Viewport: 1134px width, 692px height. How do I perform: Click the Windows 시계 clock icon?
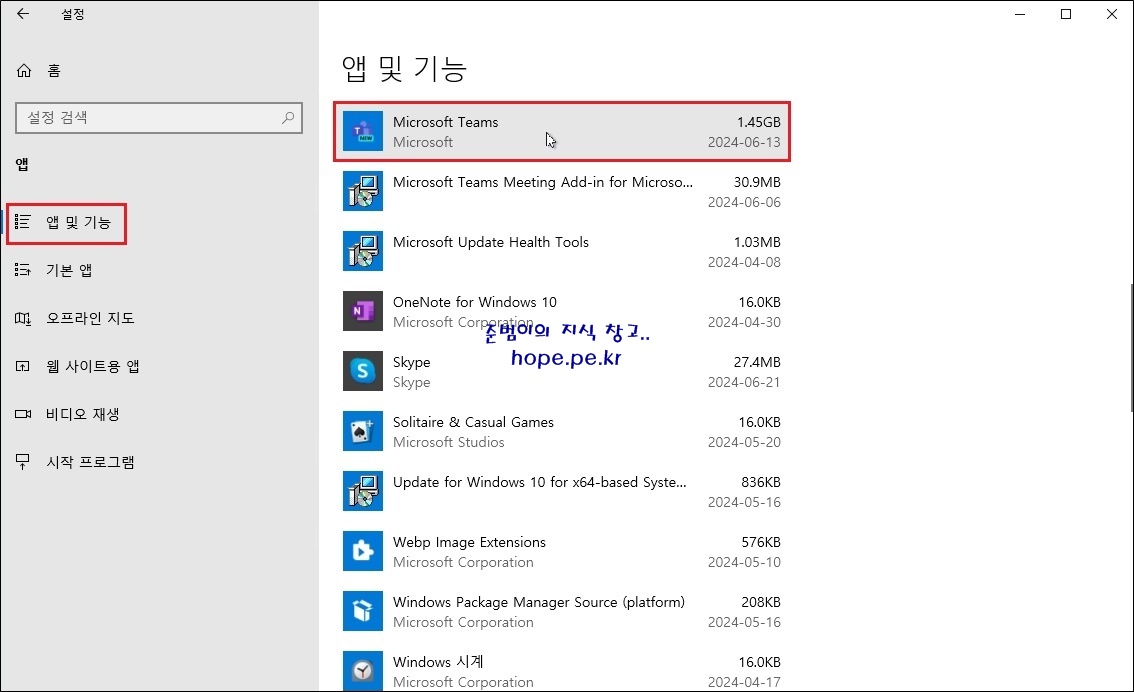coord(362,671)
